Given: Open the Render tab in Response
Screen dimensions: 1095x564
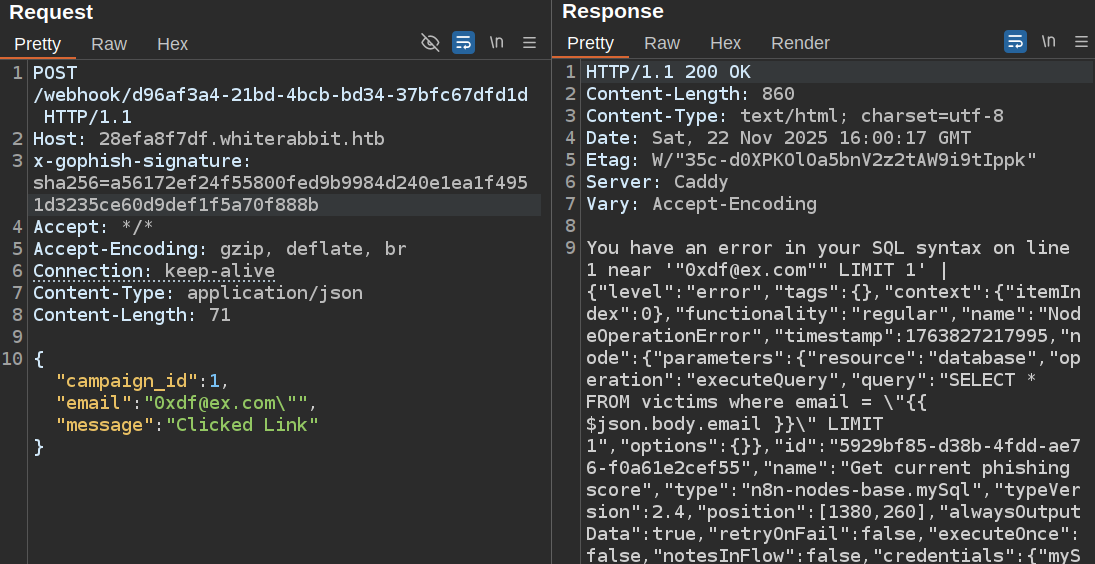Looking at the screenshot, I should (800, 43).
